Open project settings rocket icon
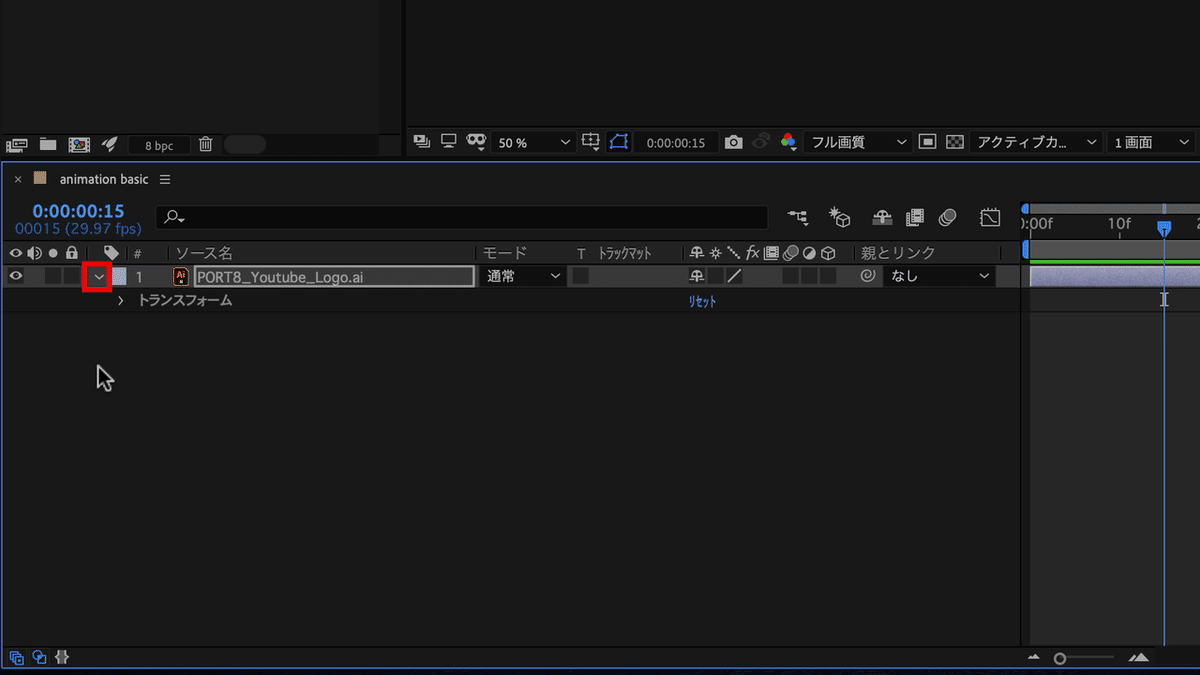This screenshot has width=1200, height=675. [x=110, y=144]
